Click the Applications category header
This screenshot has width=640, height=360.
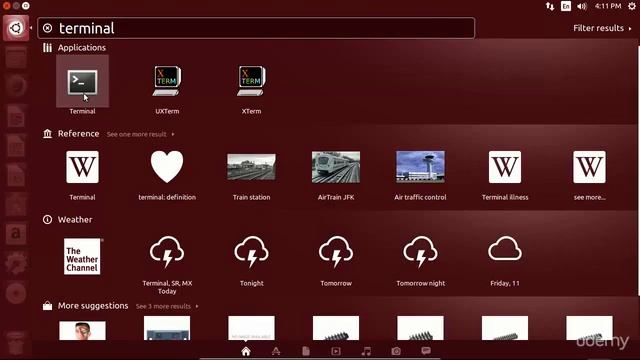pos(82,48)
